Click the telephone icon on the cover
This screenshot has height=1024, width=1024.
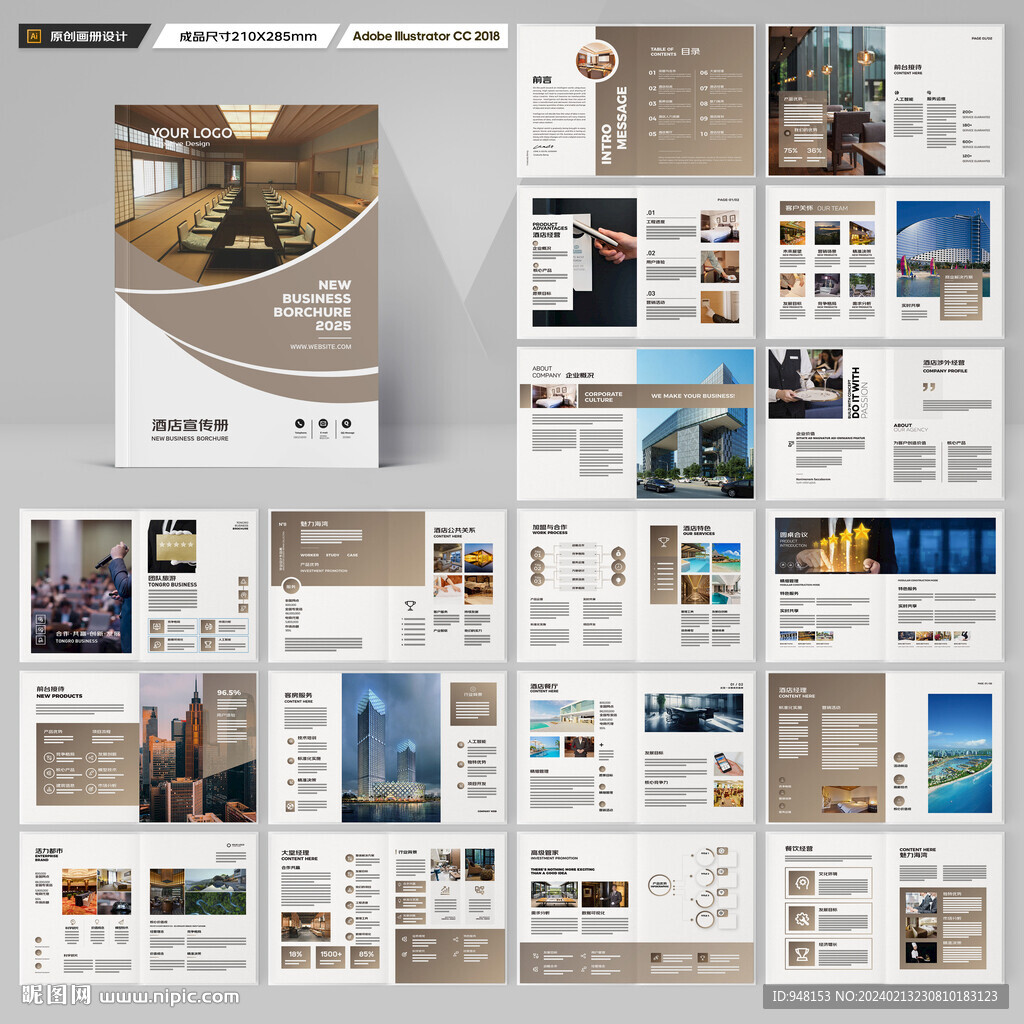click(299, 424)
